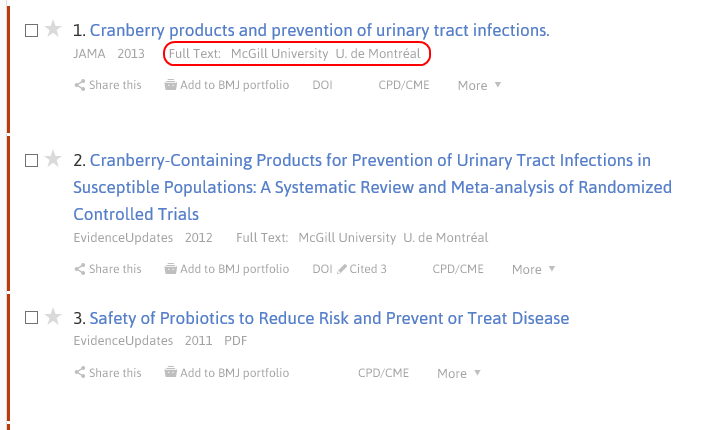This screenshot has width=712, height=430.
Task: Star the second cranberry-containing products result
Action: [x=53, y=159]
